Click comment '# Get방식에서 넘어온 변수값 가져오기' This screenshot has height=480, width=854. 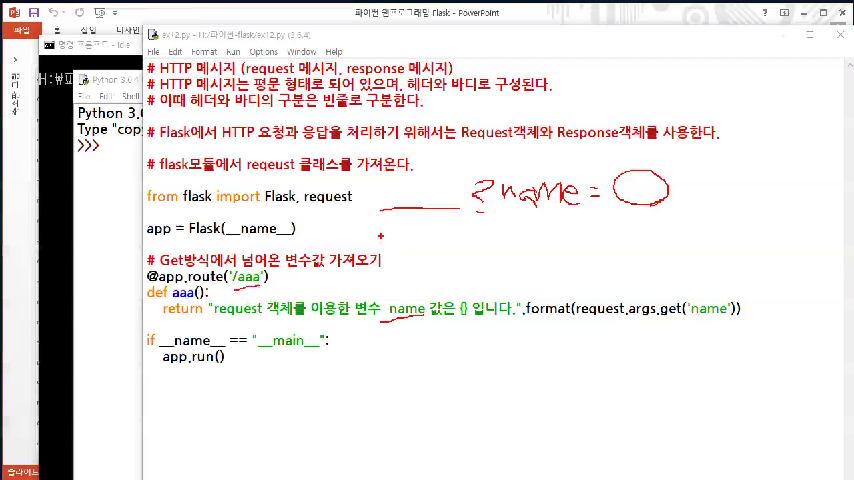click(x=264, y=260)
